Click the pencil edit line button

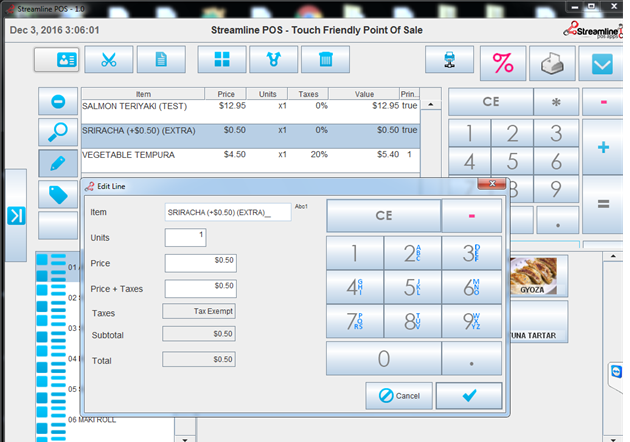pyautogui.click(x=58, y=163)
